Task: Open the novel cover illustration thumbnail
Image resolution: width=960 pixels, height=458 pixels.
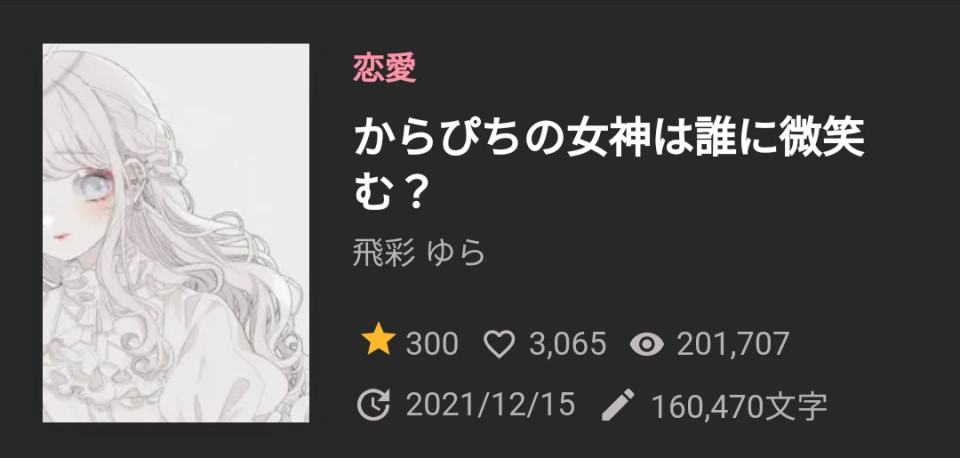Action: pyautogui.click(x=176, y=233)
